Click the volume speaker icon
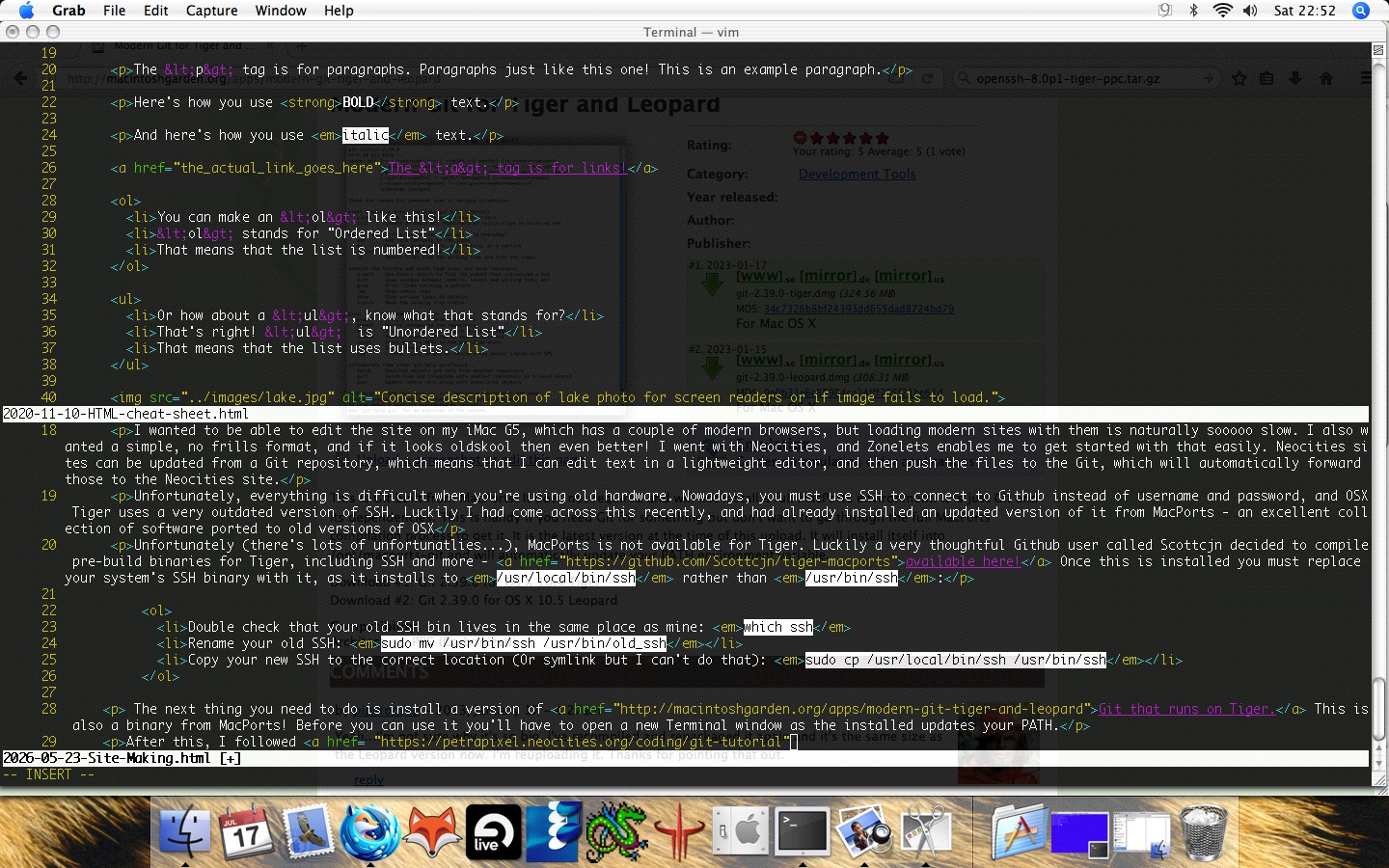Viewport: 1389px width, 868px height. coord(1250,11)
